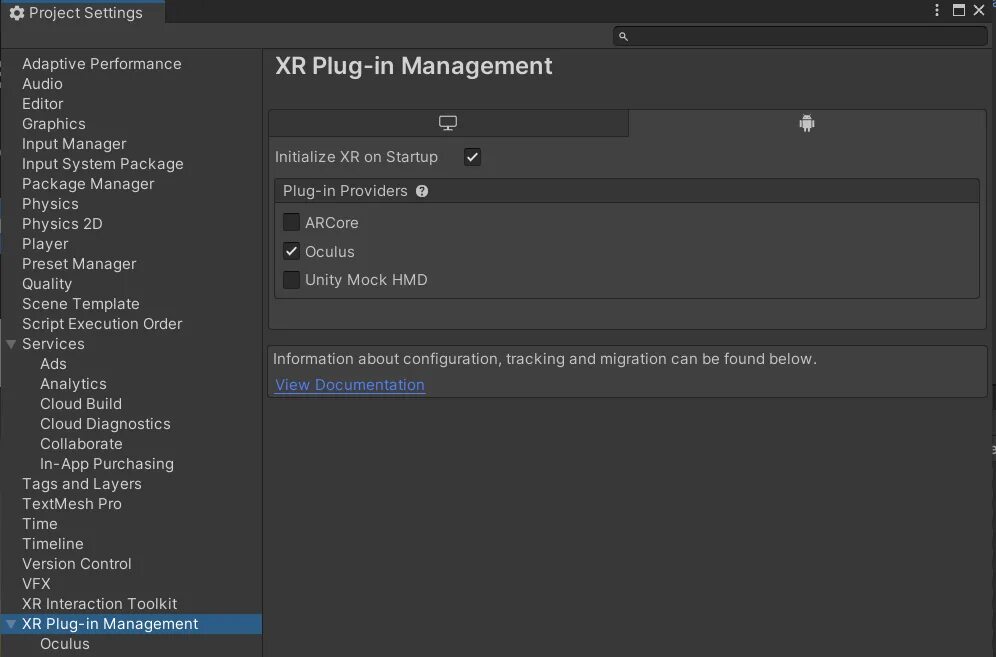Collapse the Services section arrow

click(11, 344)
